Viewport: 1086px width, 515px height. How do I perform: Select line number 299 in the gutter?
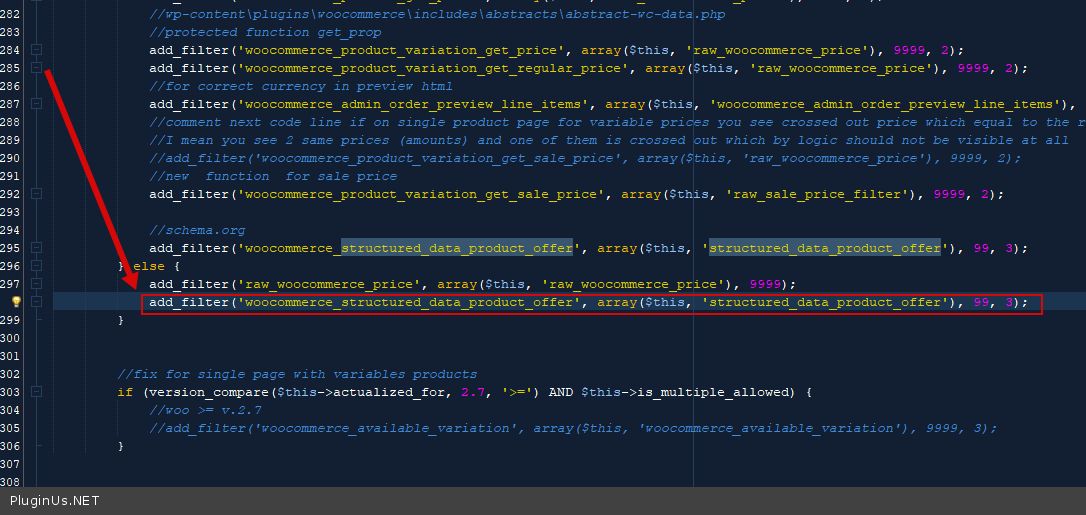pos(10,320)
